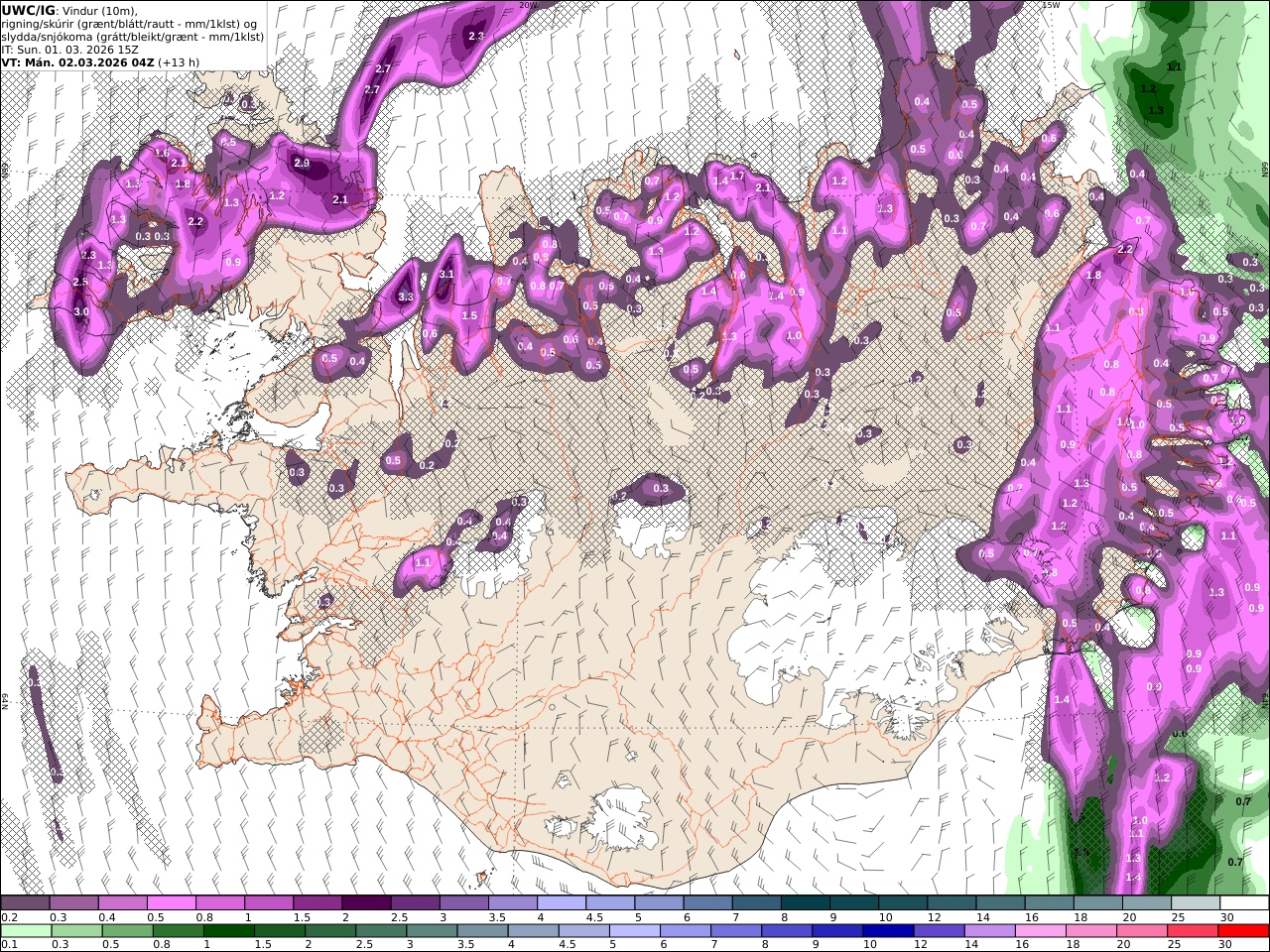1270x952 pixels.
Task: Click the 'Vindur (10m)' header text
Action: pyautogui.click(x=99, y=10)
